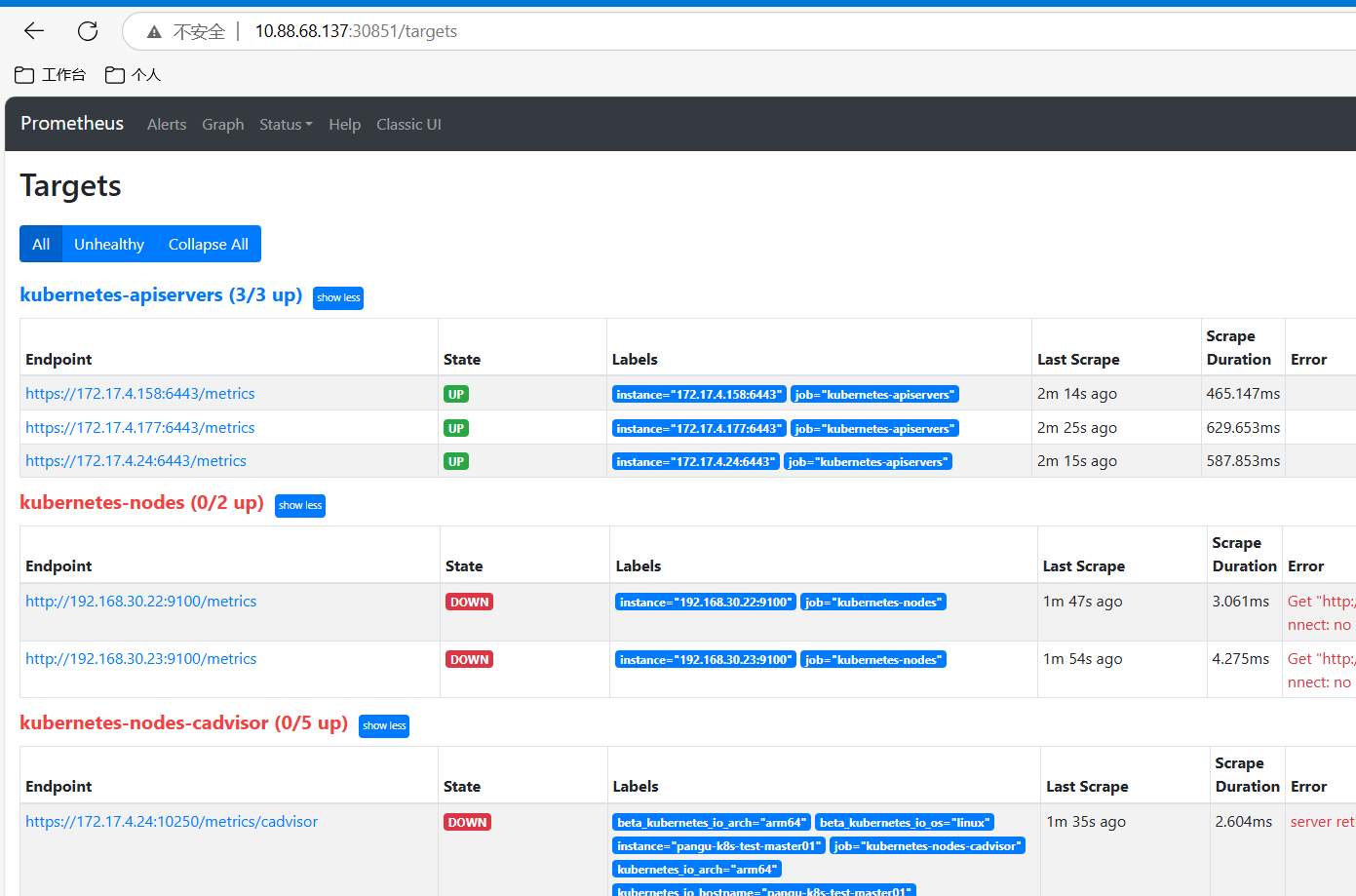Click DOWN badge for 192.168.30.23

click(470, 659)
